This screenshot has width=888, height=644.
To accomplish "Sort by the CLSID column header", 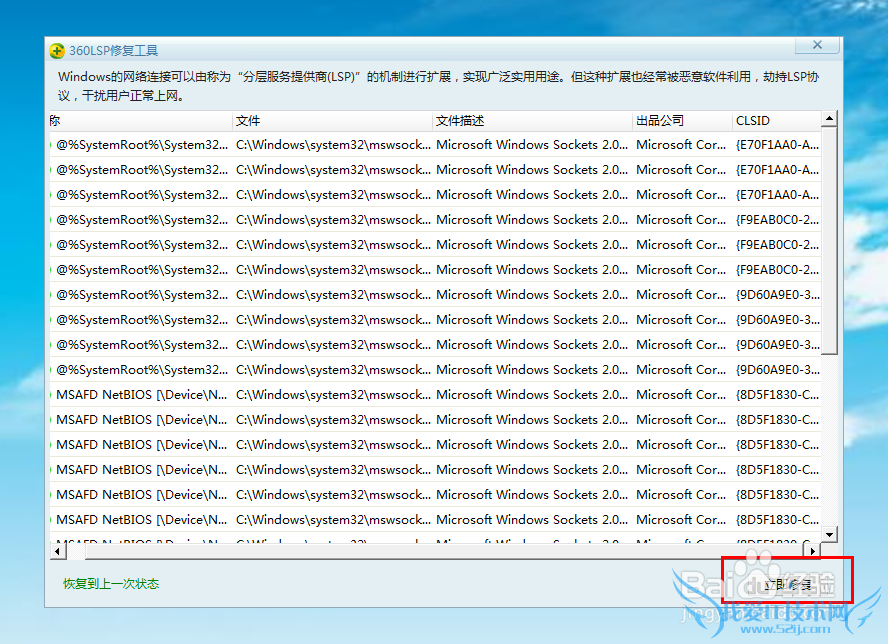I will 776,121.
